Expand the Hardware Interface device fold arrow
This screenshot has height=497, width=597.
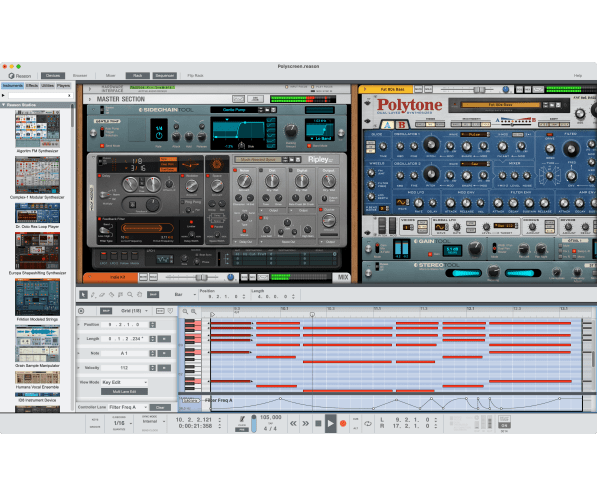(90, 89)
